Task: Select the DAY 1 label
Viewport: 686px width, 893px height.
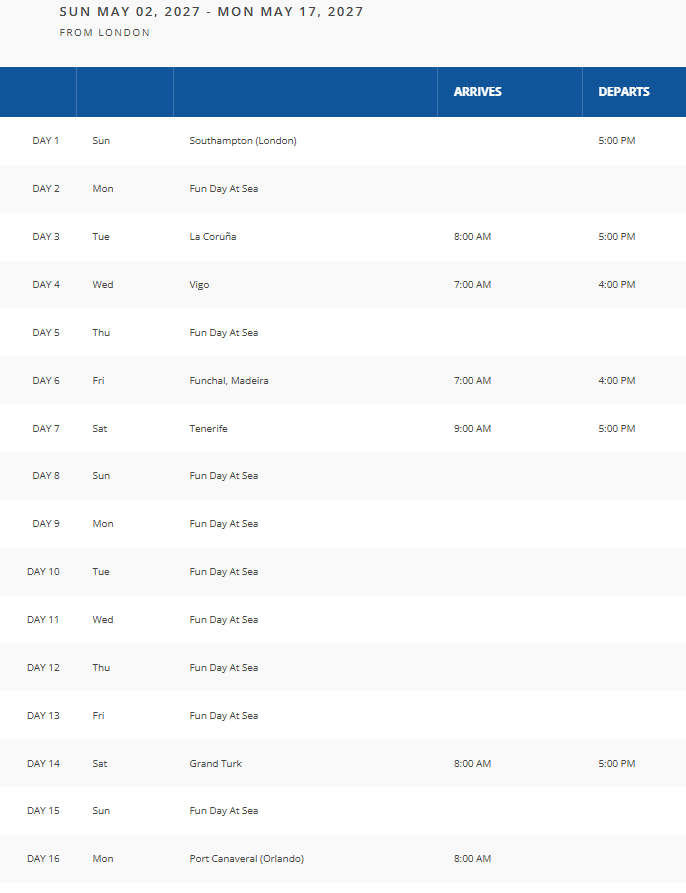Action: [x=46, y=141]
